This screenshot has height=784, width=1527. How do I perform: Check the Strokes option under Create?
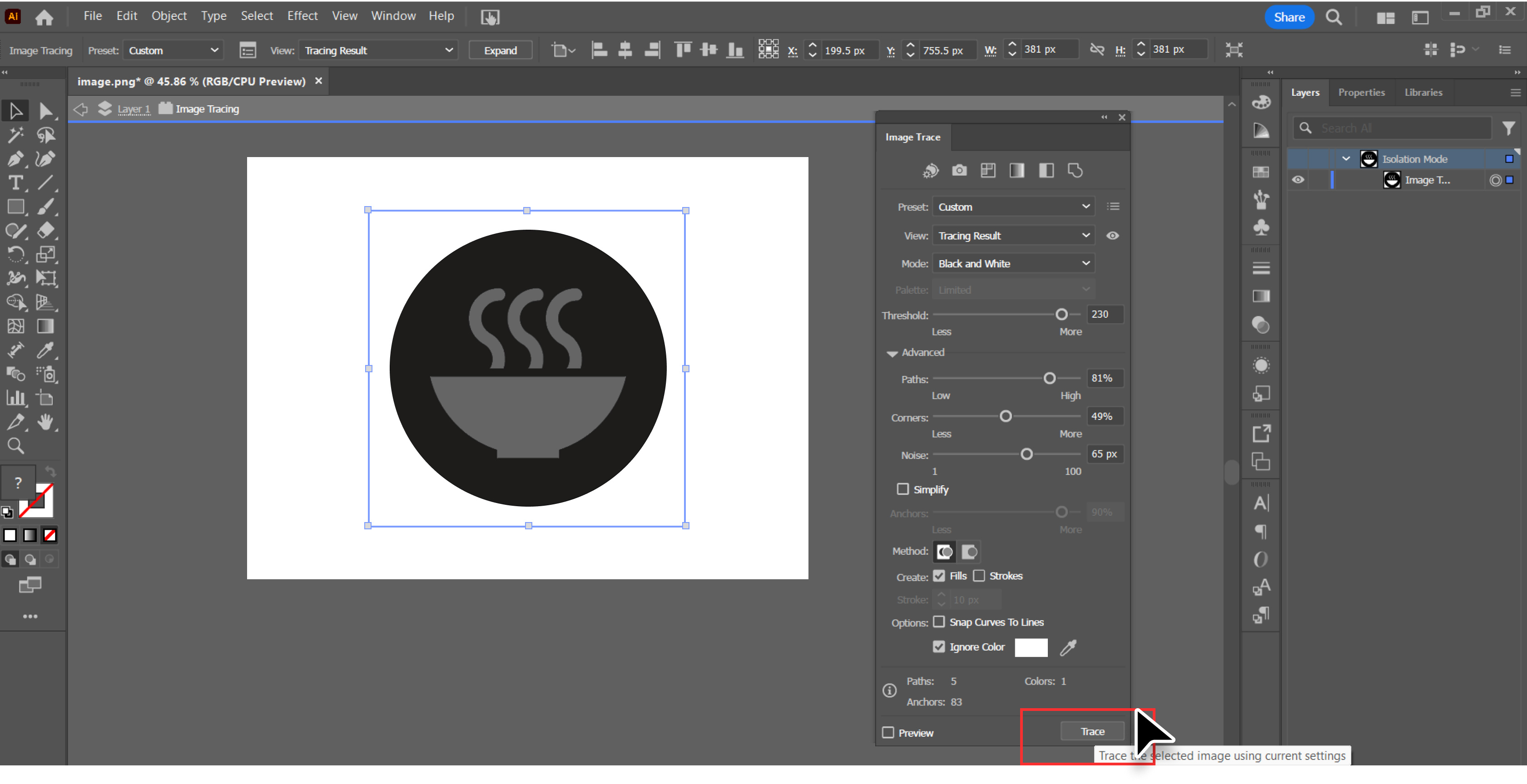[980, 576]
